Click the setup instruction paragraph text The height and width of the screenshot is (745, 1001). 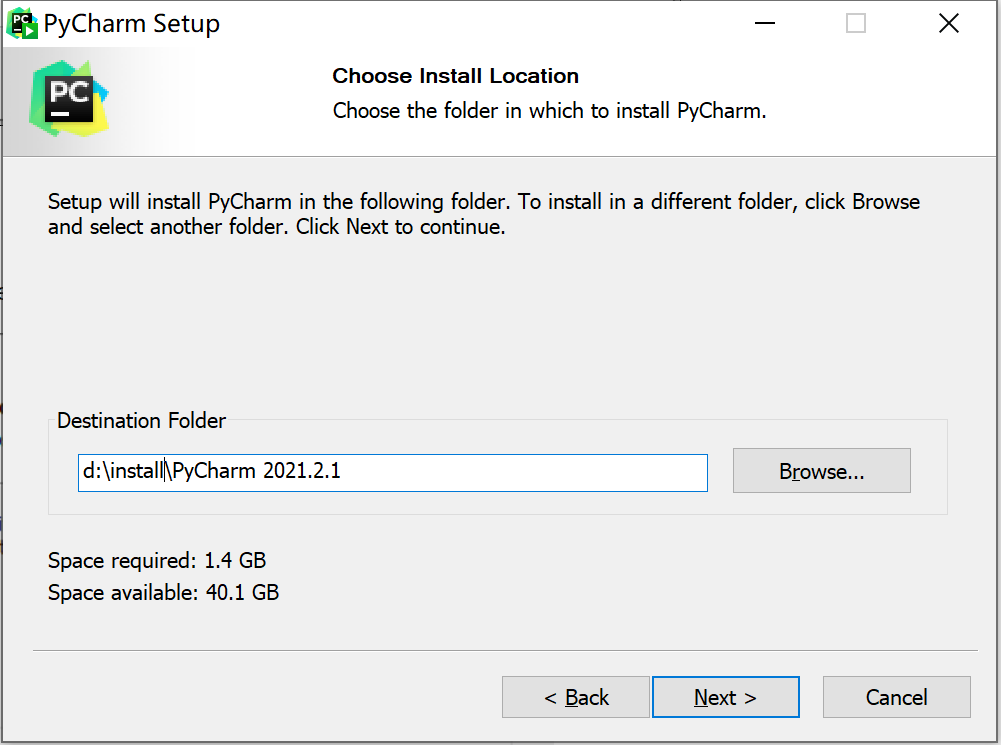[483, 214]
